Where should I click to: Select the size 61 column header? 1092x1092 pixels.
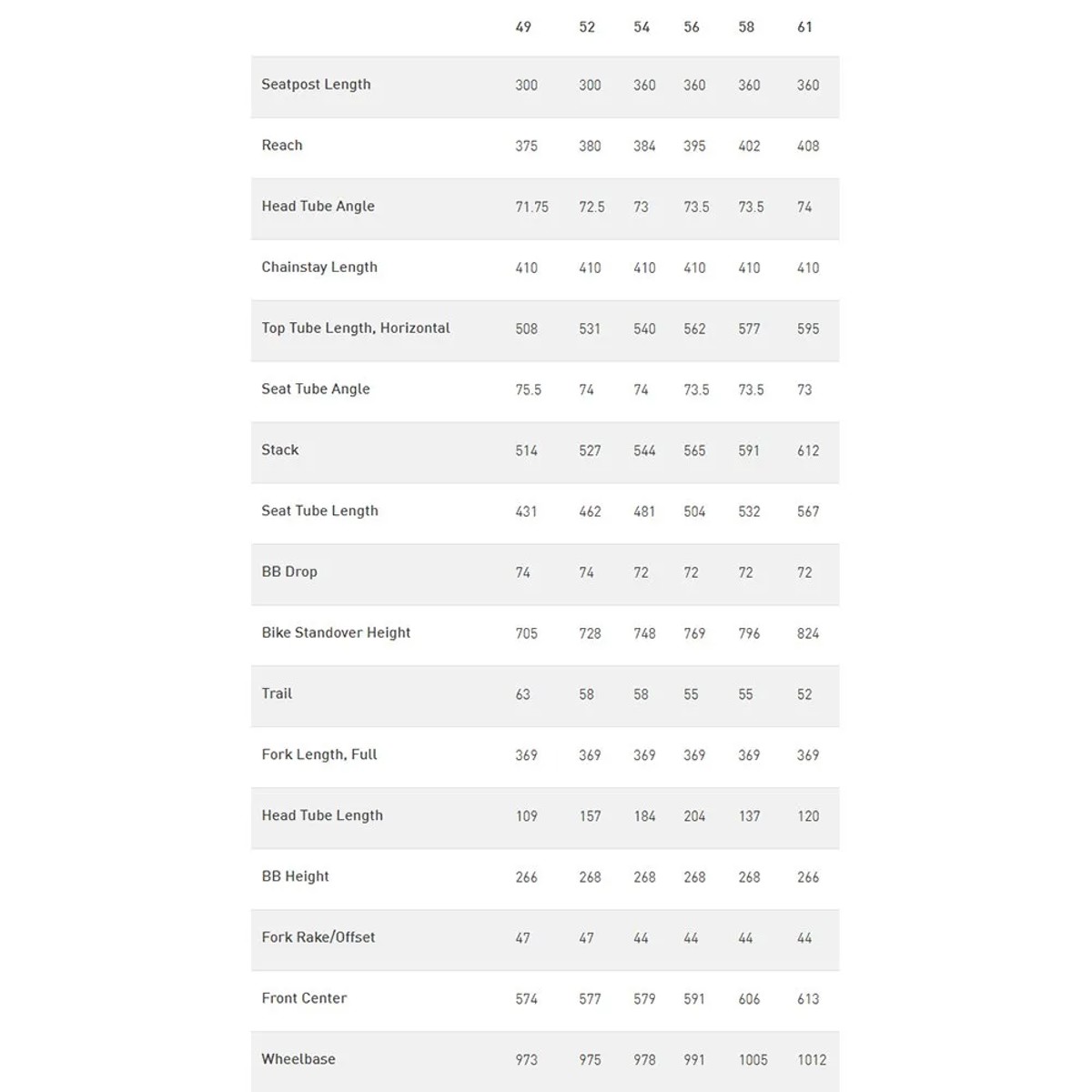coord(804,27)
